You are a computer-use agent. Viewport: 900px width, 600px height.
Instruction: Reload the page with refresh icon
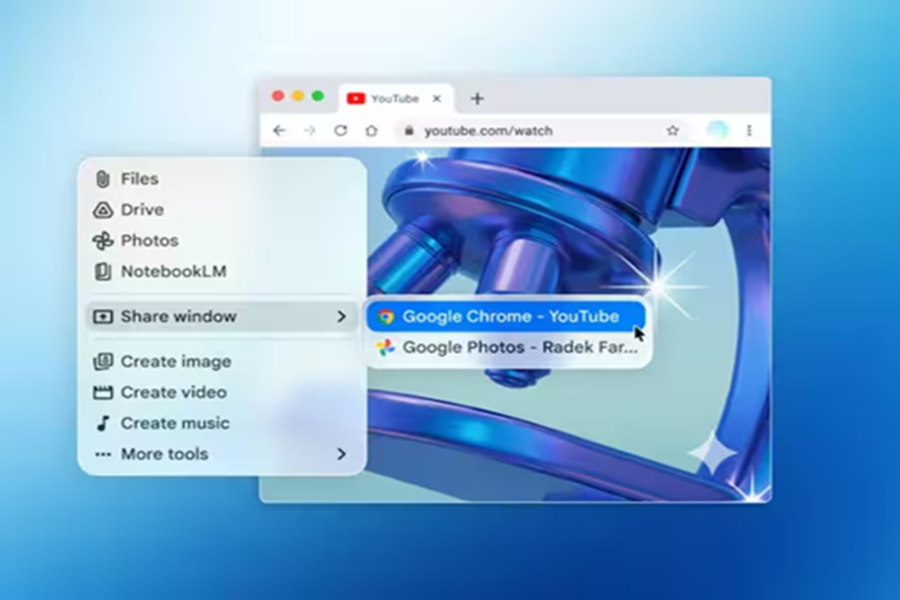click(x=340, y=131)
